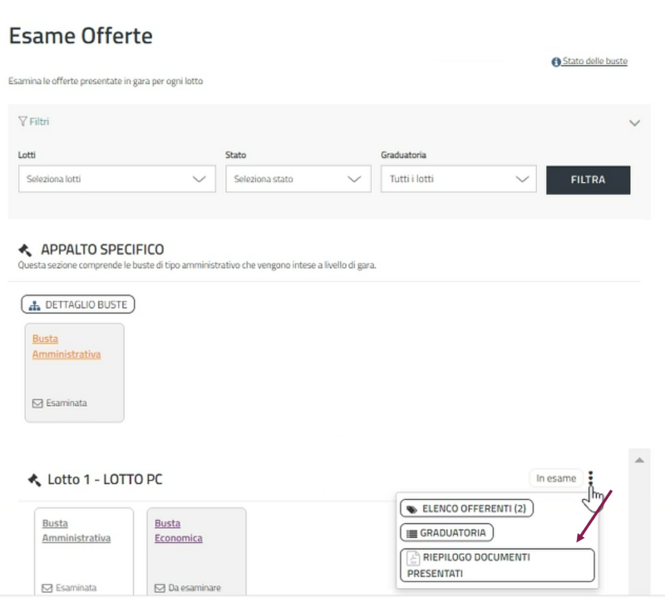Image resolution: width=665 pixels, height=600 pixels.
Task: Click the funnel Filtri icon
Action: point(22,122)
